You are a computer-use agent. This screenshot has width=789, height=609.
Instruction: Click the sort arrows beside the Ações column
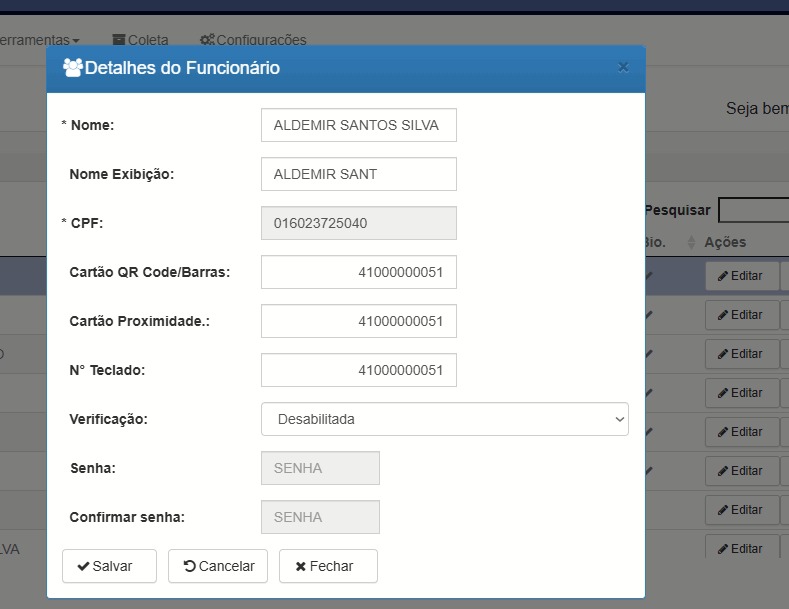pyautogui.click(x=691, y=243)
